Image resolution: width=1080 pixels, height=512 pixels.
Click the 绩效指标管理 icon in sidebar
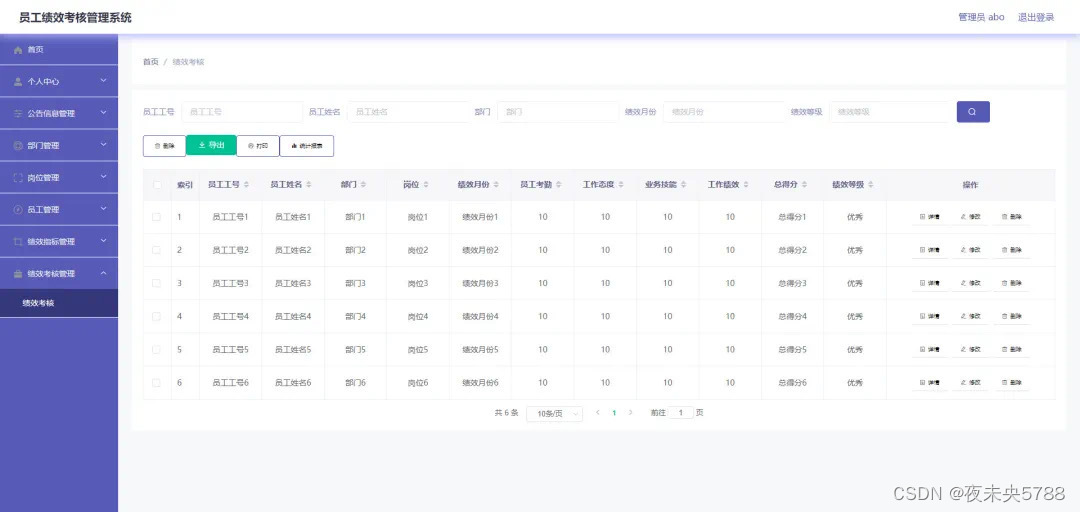tap(18, 242)
